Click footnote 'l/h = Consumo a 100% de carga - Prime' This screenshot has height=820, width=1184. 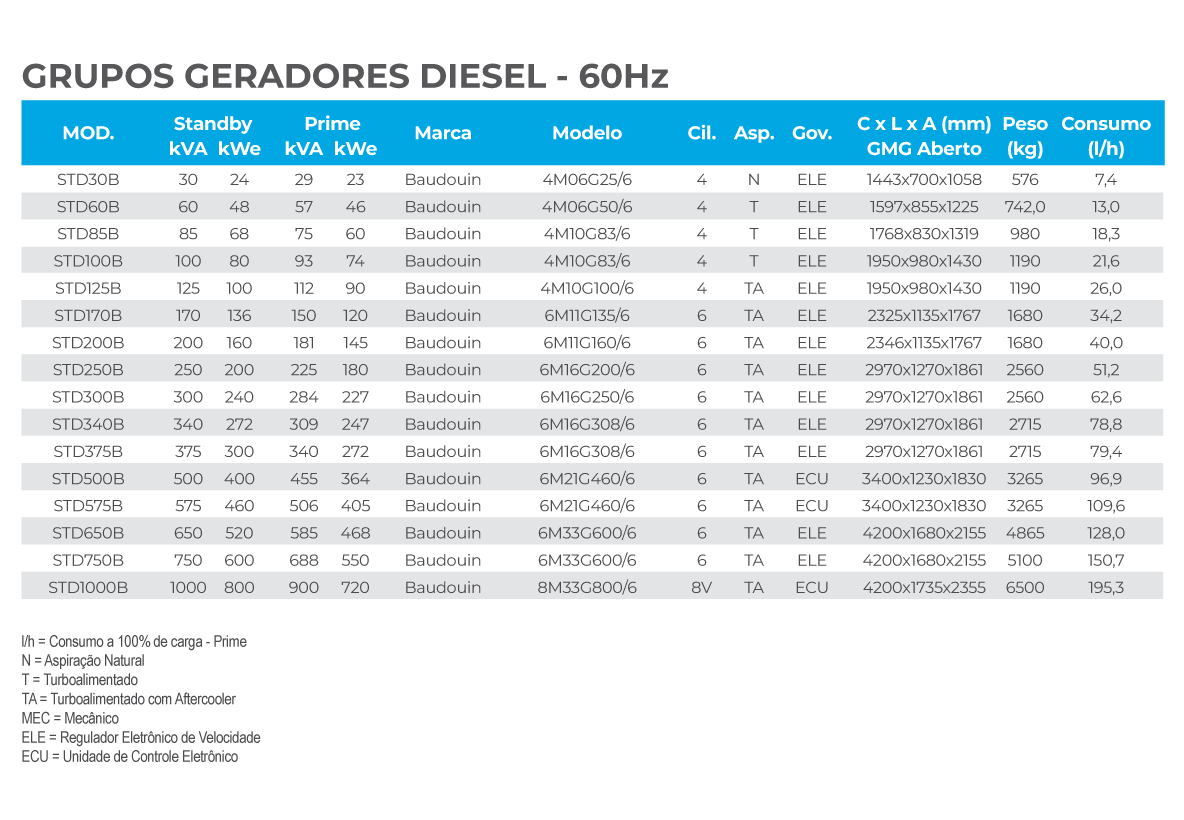(134, 642)
